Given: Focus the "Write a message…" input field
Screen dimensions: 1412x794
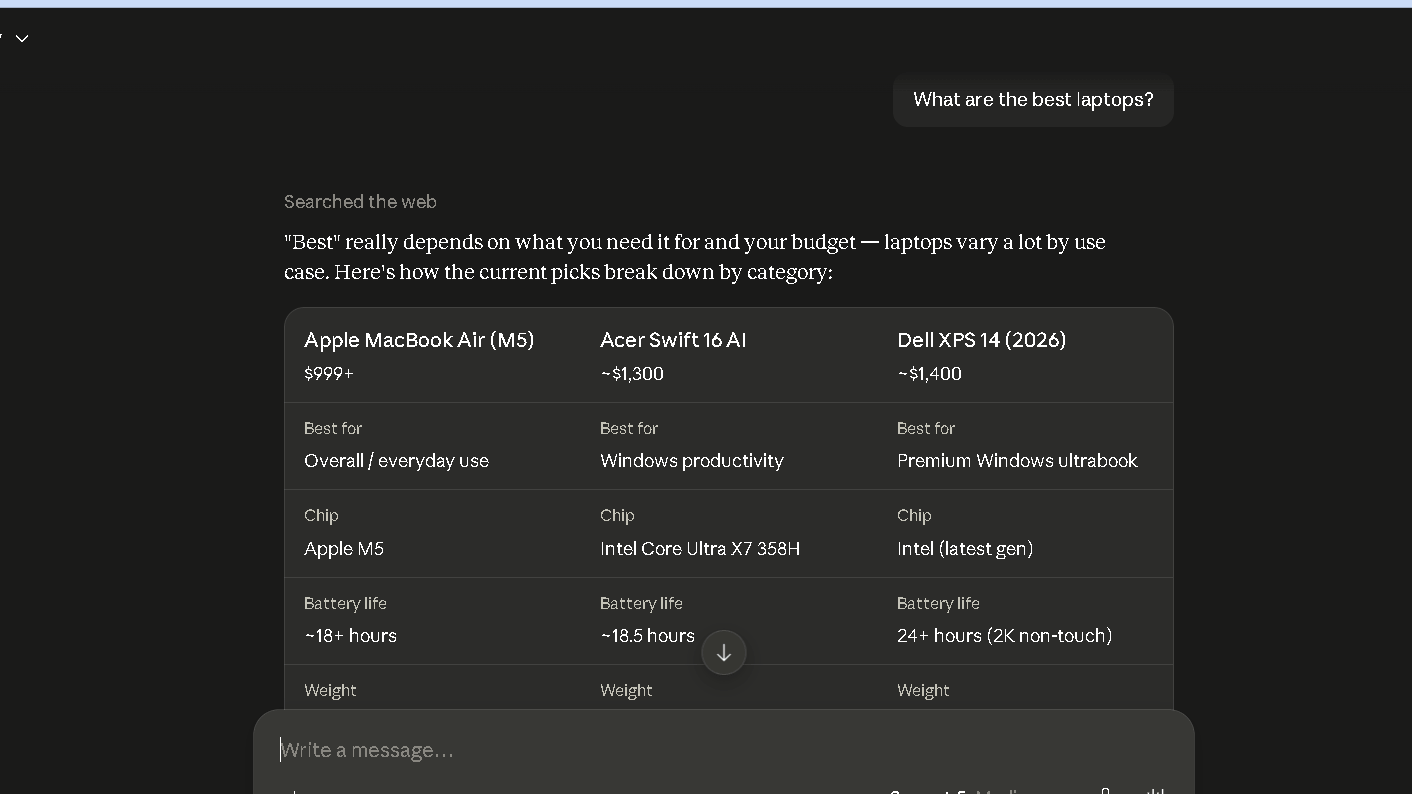Looking at the screenshot, I should tap(723, 750).
